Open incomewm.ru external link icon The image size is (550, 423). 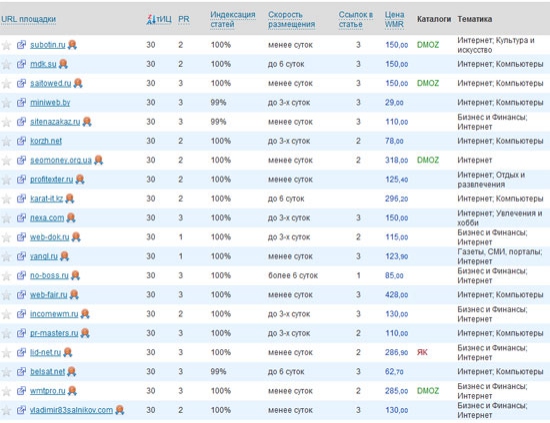[21, 314]
